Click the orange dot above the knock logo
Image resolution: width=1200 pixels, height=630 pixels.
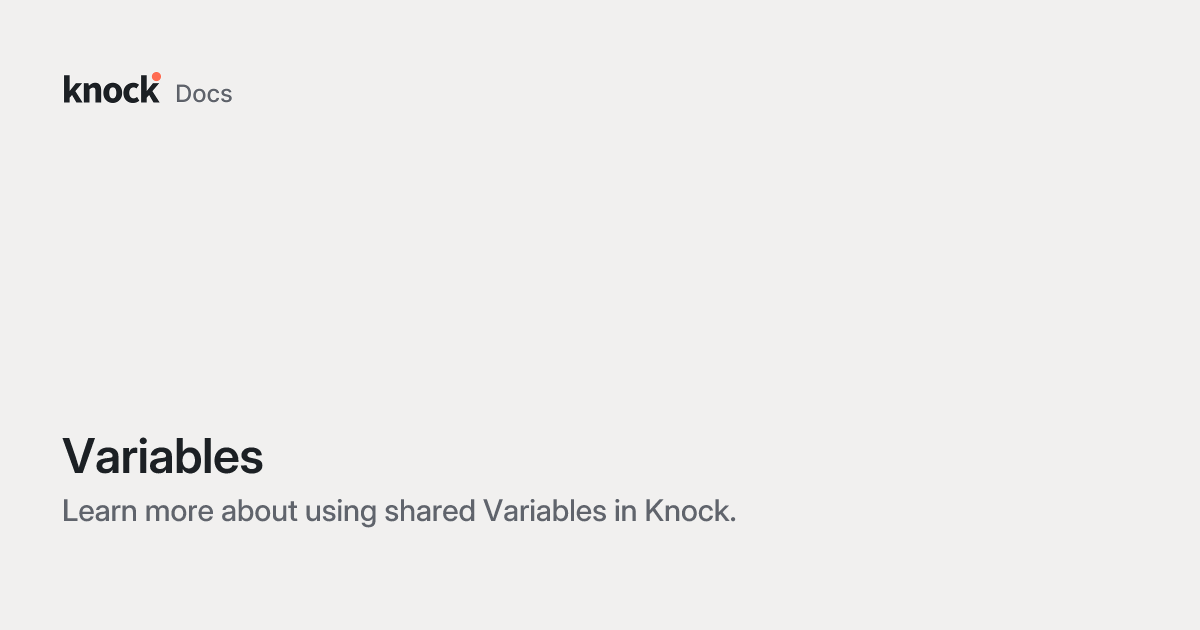(156, 76)
